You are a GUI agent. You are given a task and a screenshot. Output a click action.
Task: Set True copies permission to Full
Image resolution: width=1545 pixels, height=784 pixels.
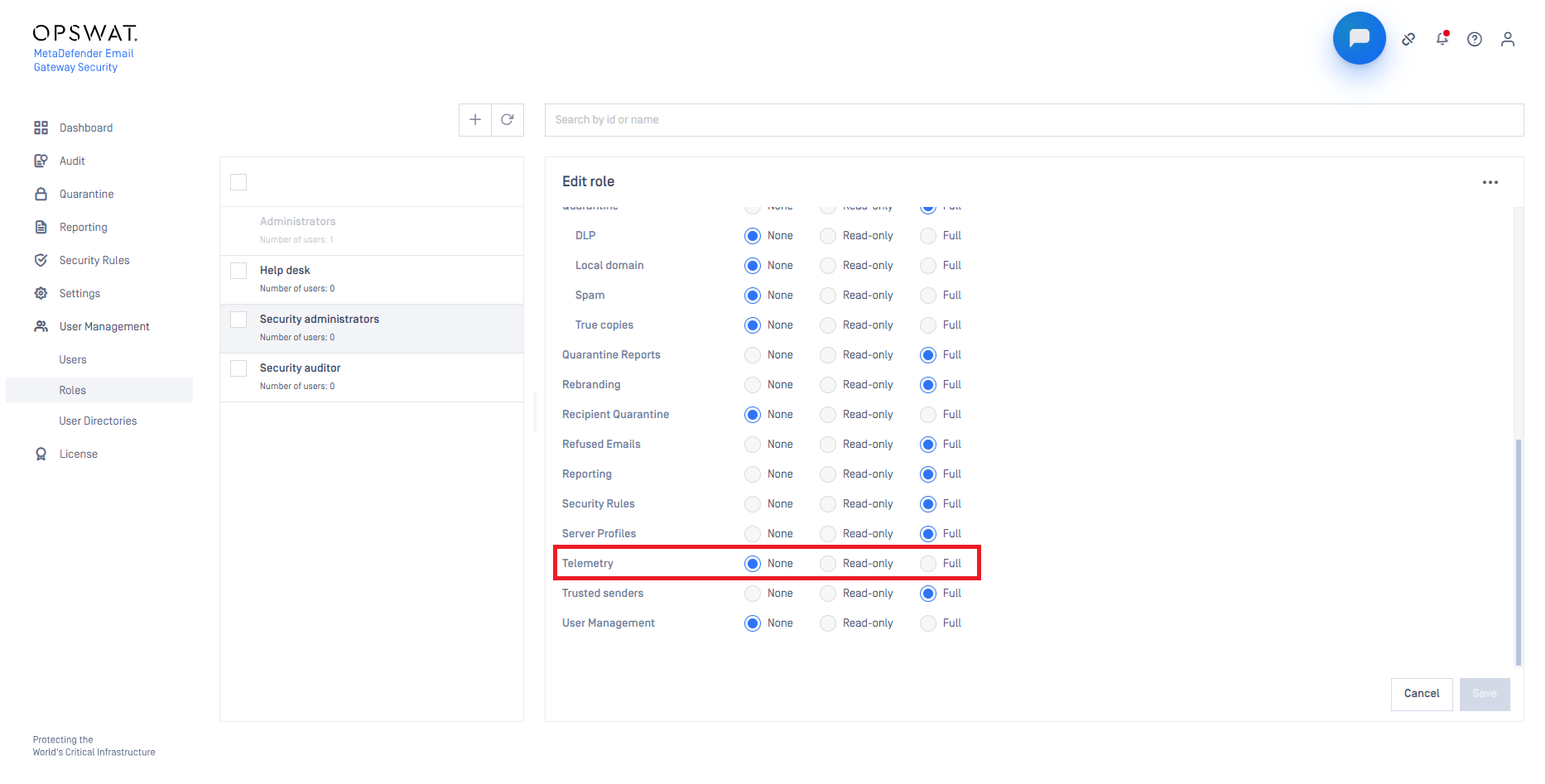click(x=928, y=325)
